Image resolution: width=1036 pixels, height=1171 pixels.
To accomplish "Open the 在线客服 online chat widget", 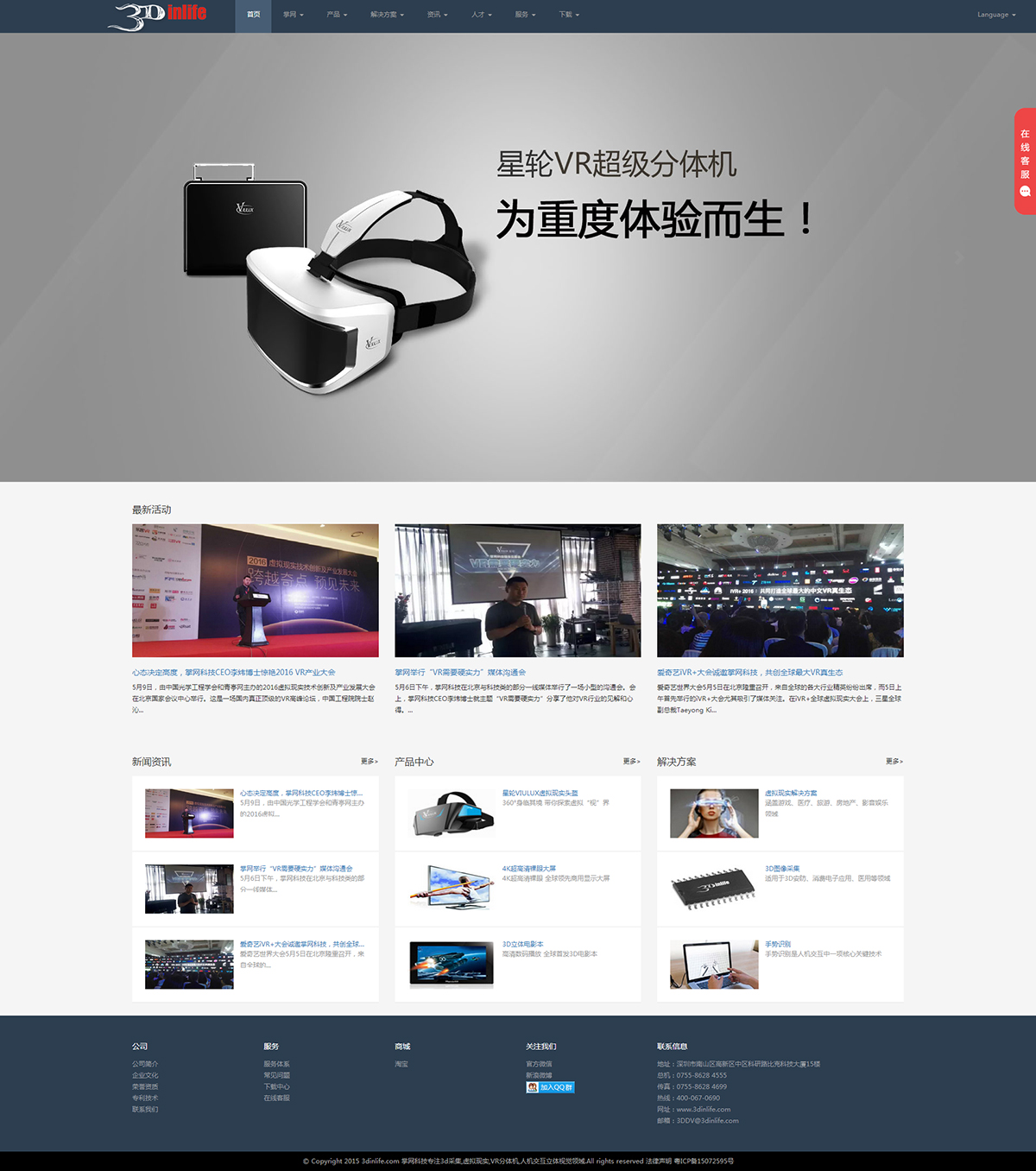I will pos(1025,161).
